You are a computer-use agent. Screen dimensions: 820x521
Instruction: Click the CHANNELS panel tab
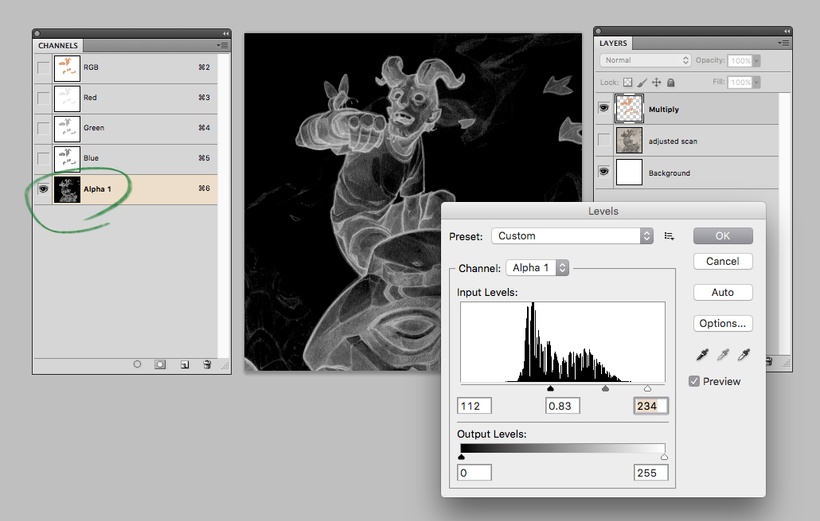click(x=57, y=45)
